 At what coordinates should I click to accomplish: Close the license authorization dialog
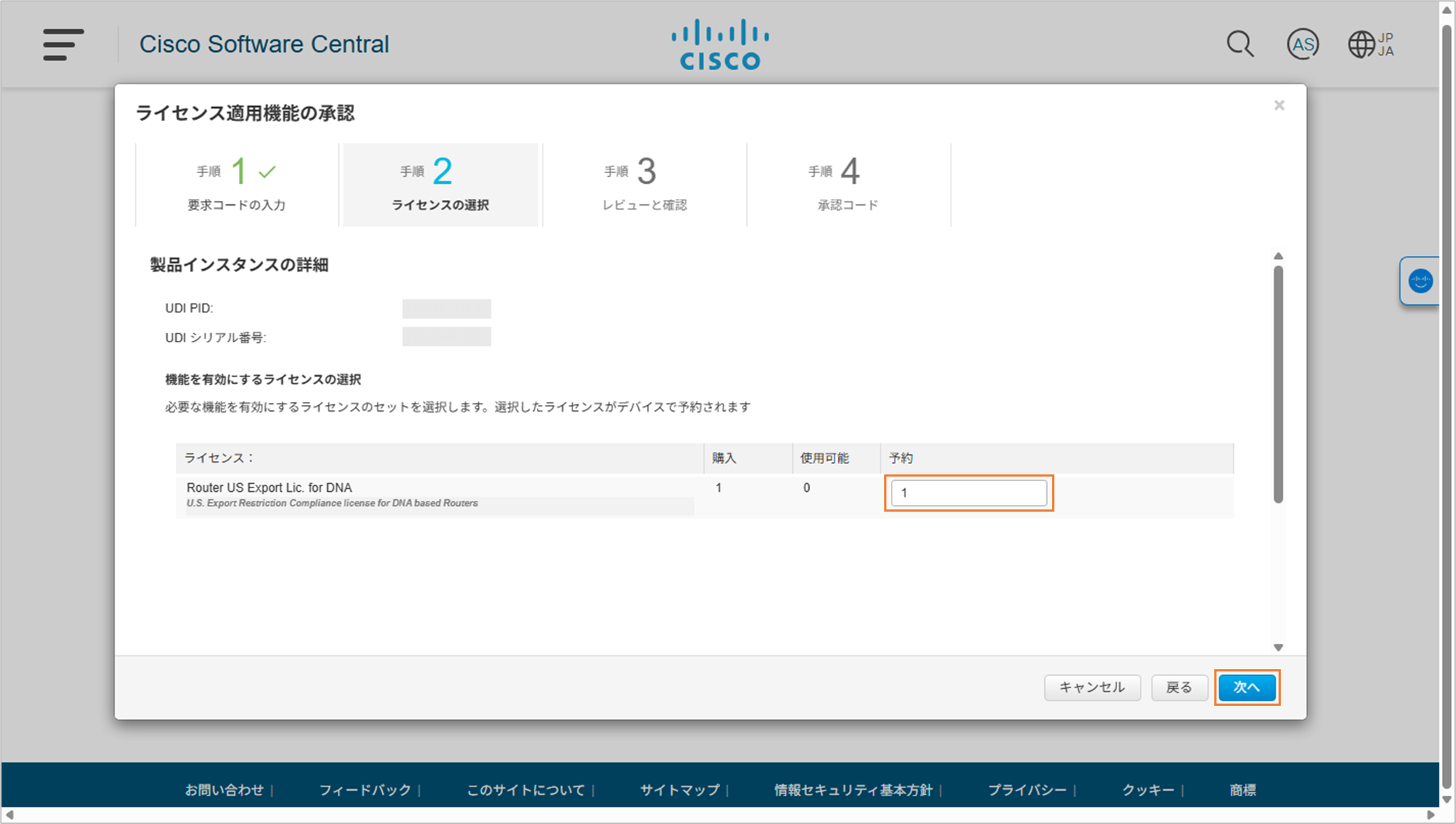pos(1279,106)
